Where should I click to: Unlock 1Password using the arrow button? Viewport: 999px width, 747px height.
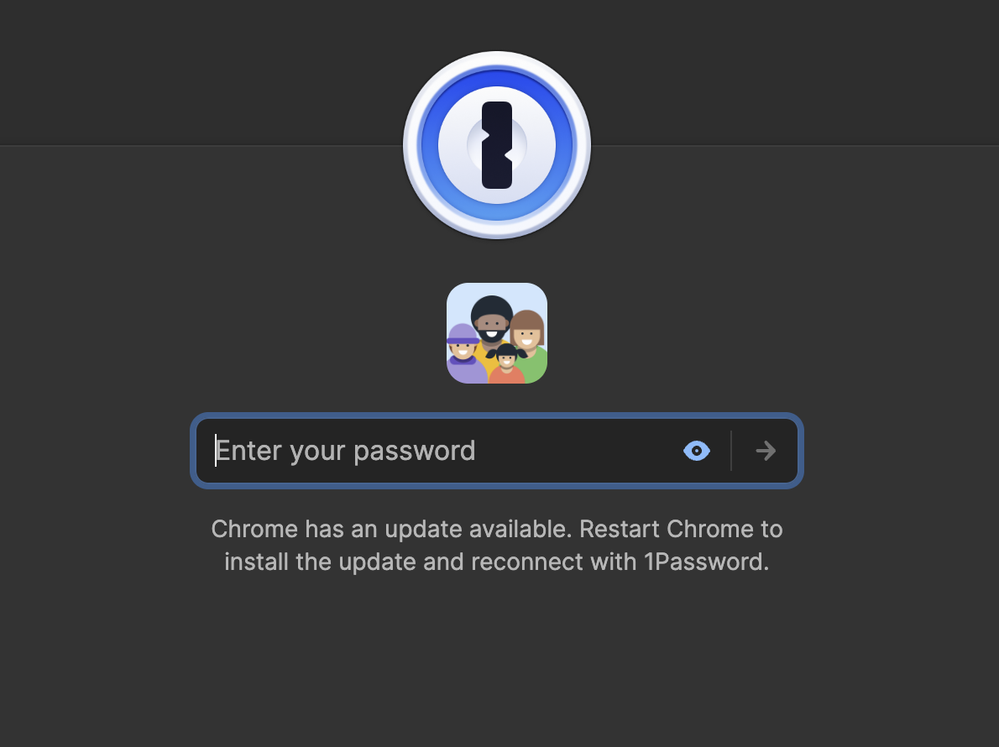765,451
